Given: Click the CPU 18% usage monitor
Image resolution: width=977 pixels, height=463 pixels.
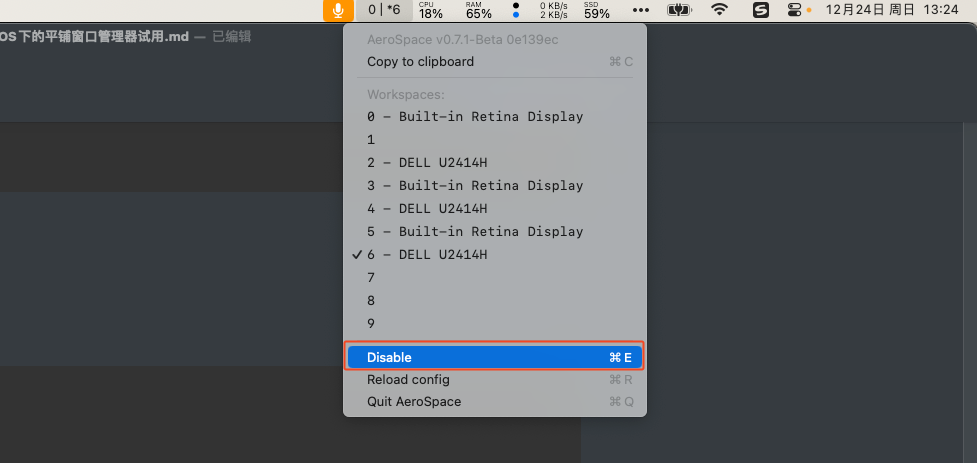Looking at the screenshot, I should tap(431, 10).
